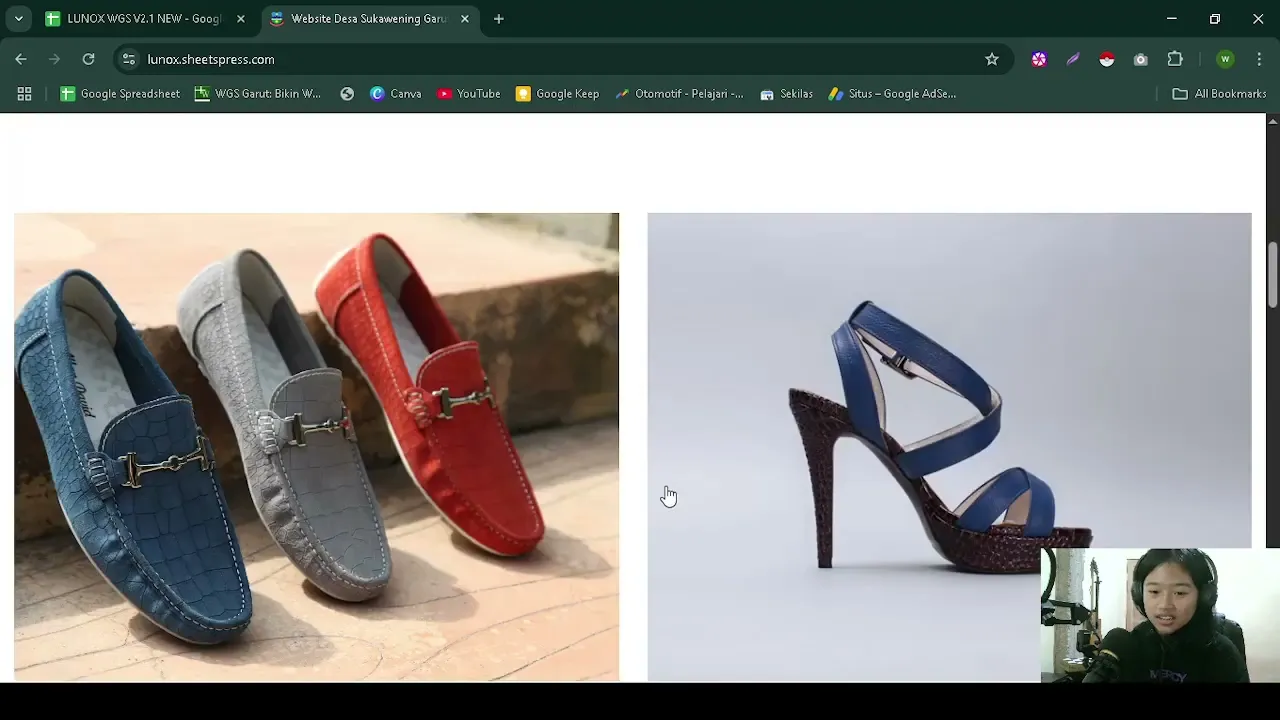Viewport: 1280px width, 720px height.
Task: Click the scrollbar up arrow
Action: tap(1272, 121)
